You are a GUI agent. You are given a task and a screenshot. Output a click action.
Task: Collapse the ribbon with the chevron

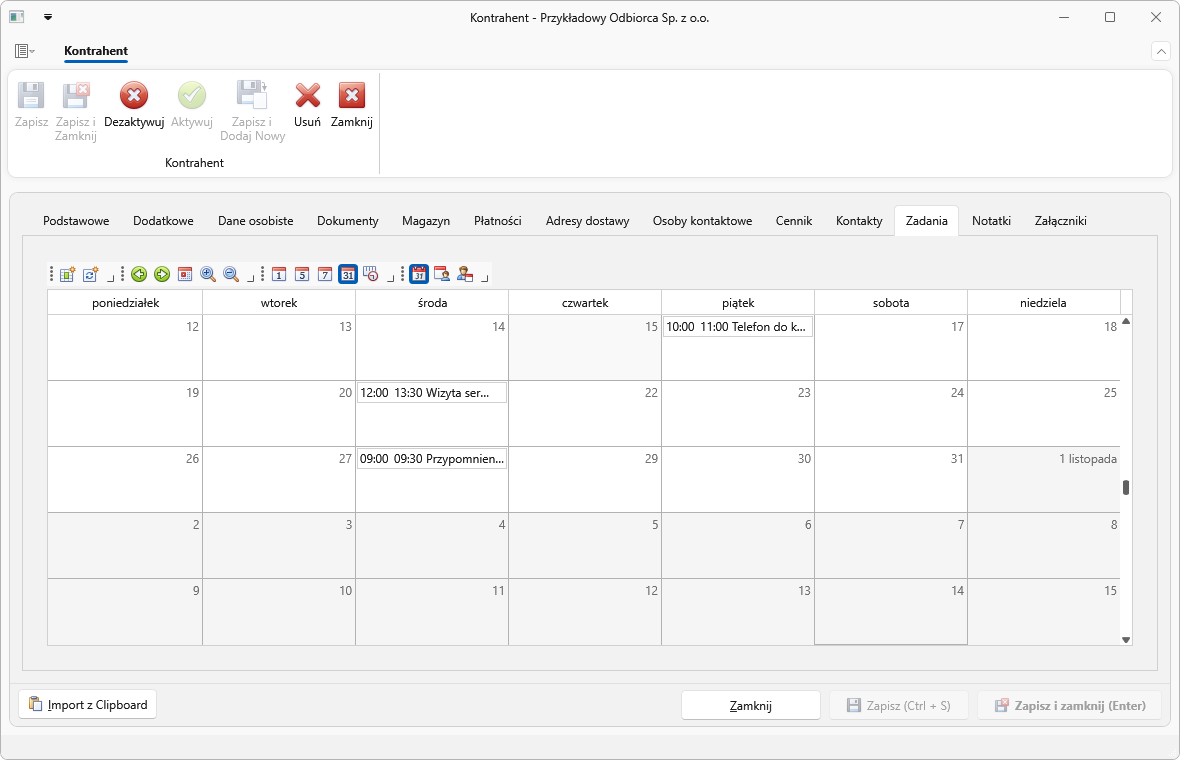tap(1161, 51)
